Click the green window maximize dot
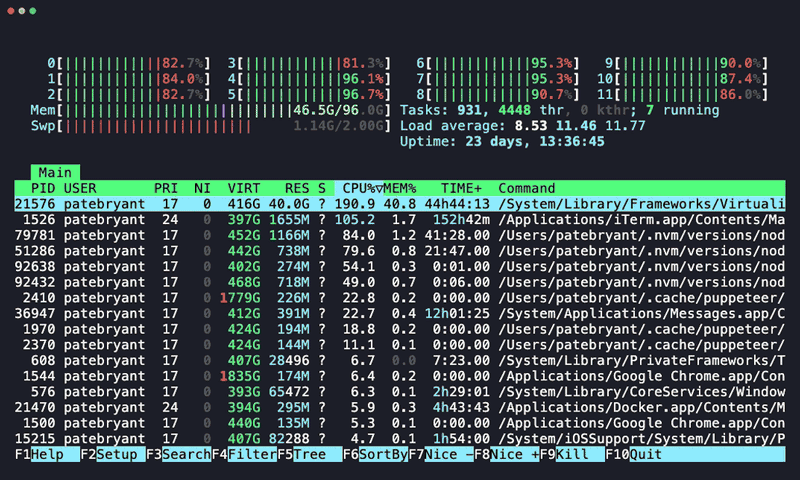This screenshot has width=800, height=480. pos(33,11)
